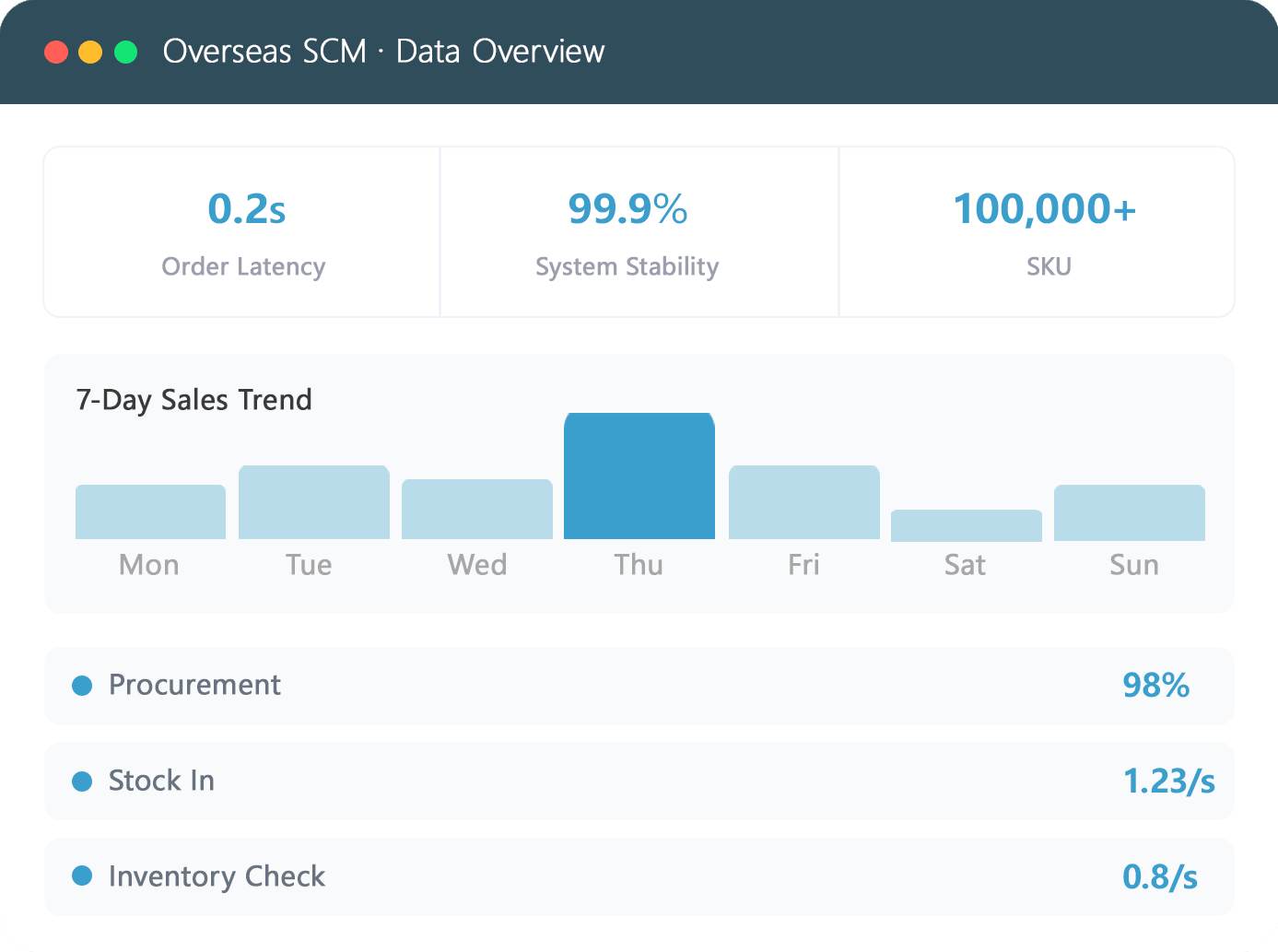Image resolution: width=1278 pixels, height=952 pixels.
Task: Click the Thu axis label
Action: pyautogui.click(x=639, y=565)
